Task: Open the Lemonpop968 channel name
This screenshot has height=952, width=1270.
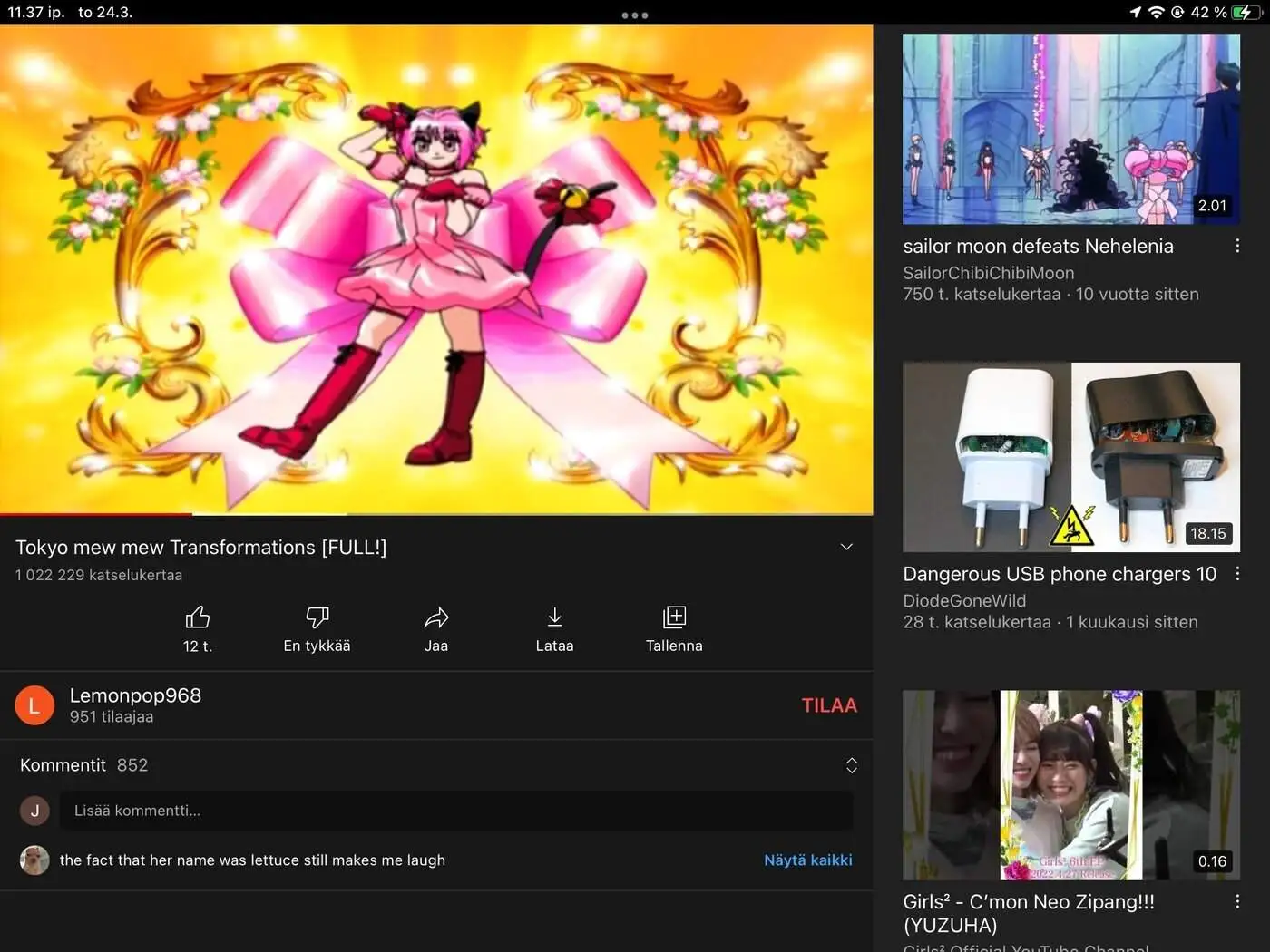Action: 135,695
